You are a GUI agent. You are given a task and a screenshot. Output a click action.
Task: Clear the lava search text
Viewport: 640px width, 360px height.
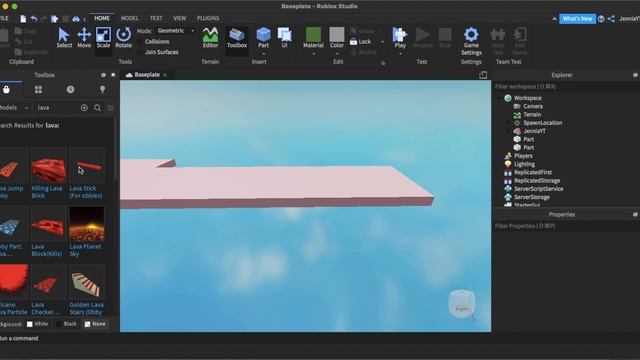click(x=84, y=108)
